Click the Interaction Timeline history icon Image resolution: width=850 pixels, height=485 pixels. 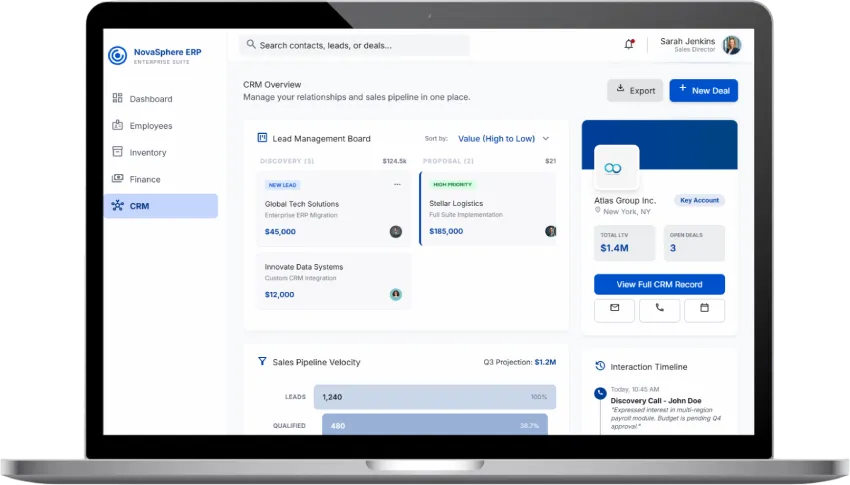pyautogui.click(x=600, y=366)
